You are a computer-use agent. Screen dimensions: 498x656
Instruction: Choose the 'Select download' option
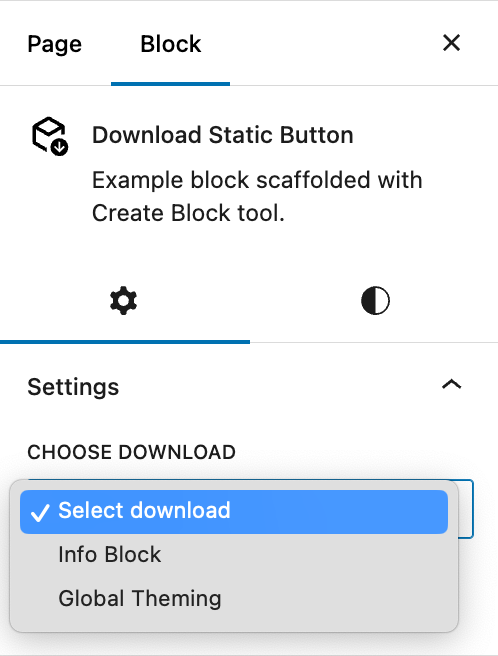click(234, 512)
